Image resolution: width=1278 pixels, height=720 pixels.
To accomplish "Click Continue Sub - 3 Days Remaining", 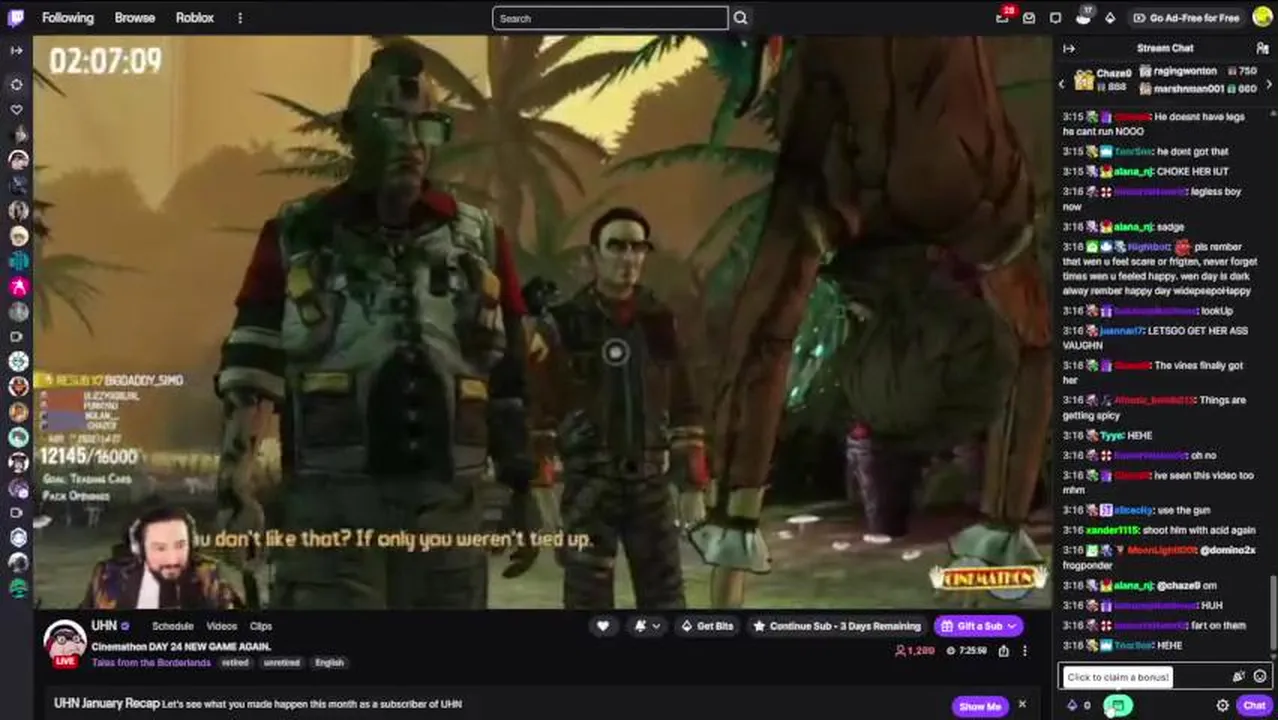I will coord(836,626).
